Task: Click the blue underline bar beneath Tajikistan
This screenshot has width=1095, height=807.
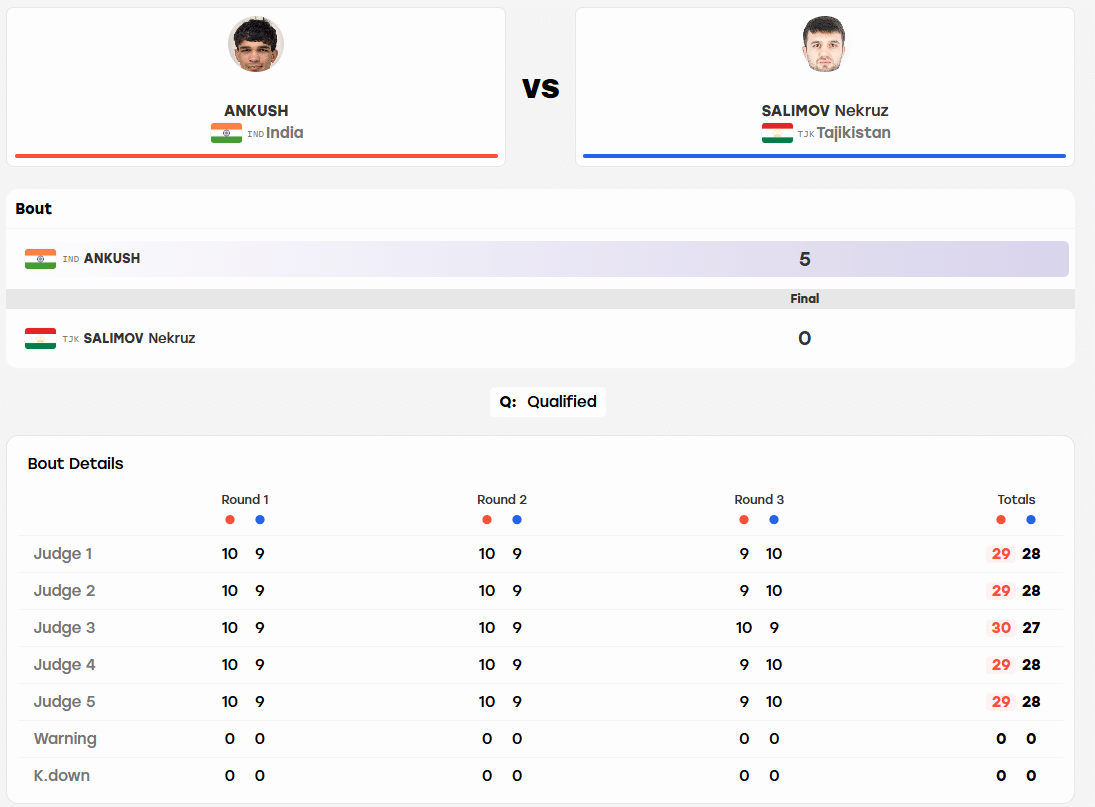Action: [x=825, y=156]
